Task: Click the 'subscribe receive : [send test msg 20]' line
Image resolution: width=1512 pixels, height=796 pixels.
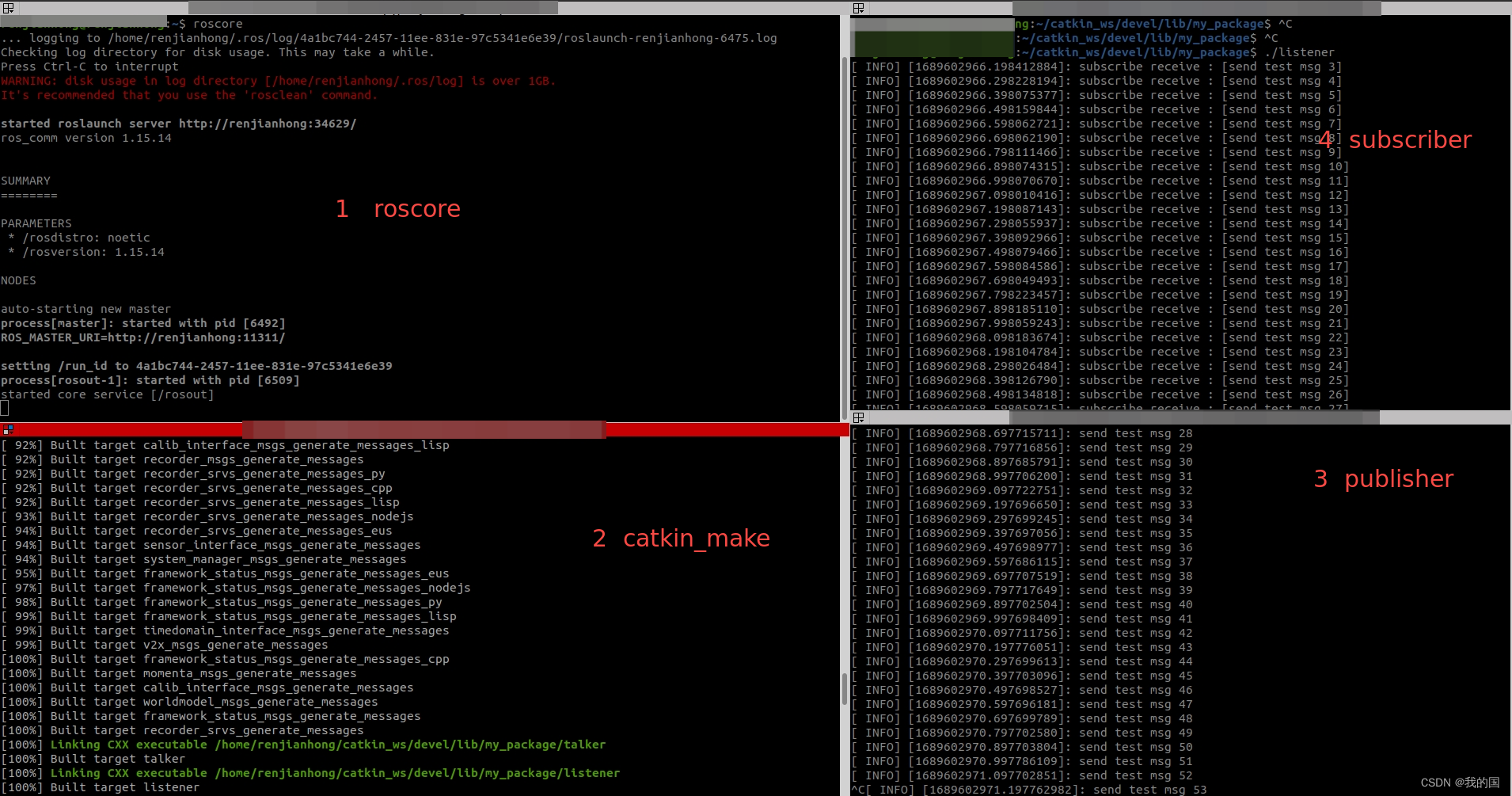Action: pos(1100,309)
